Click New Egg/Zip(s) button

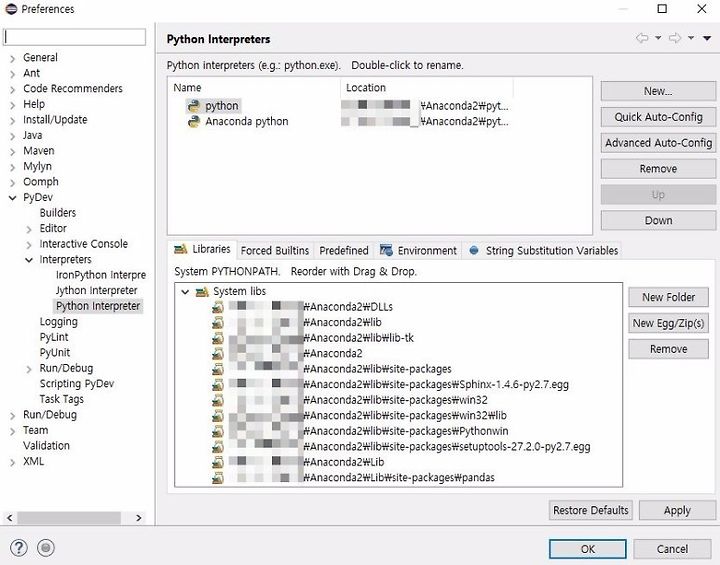[668, 323]
